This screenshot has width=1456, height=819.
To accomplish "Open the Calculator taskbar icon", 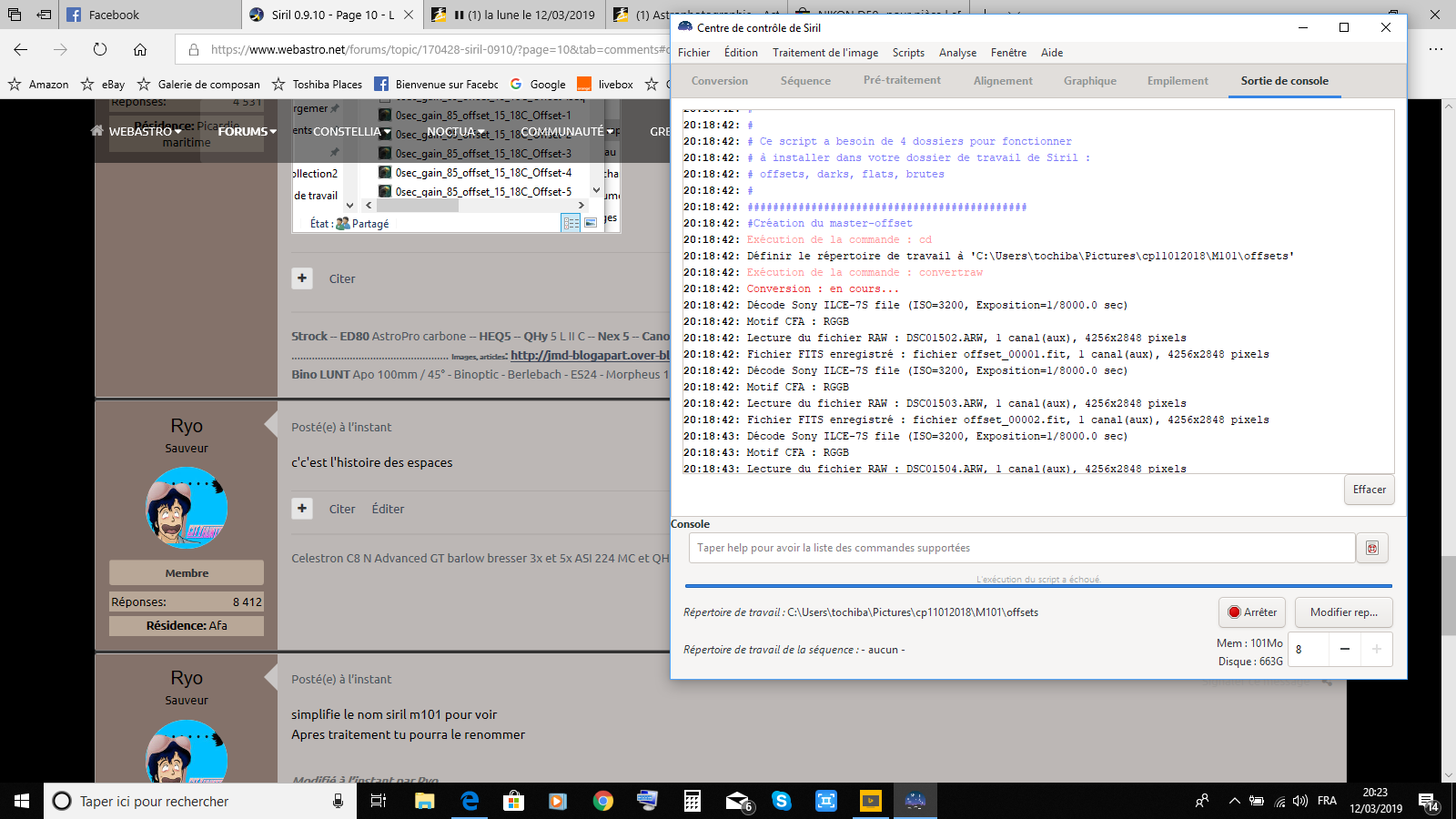I will click(x=693, y=801).
